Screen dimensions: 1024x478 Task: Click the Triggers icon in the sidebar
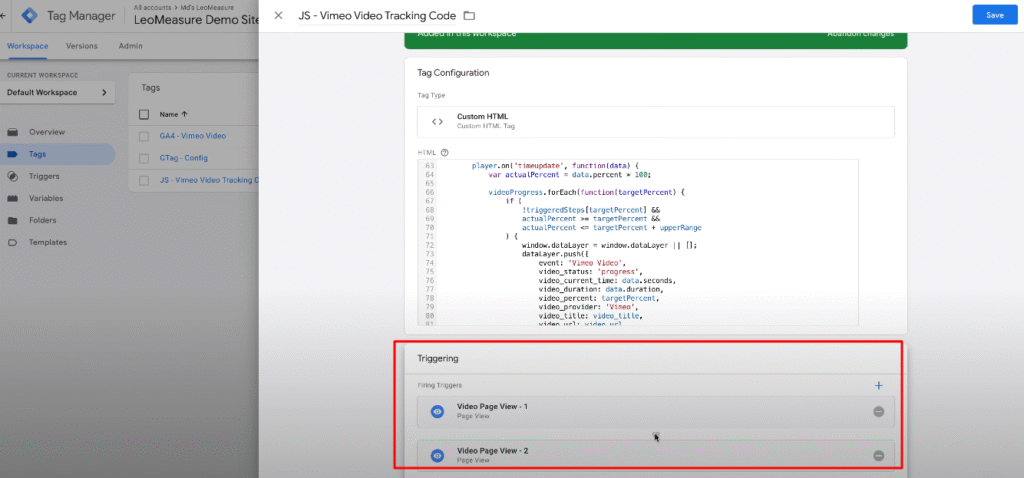point(12,176)
